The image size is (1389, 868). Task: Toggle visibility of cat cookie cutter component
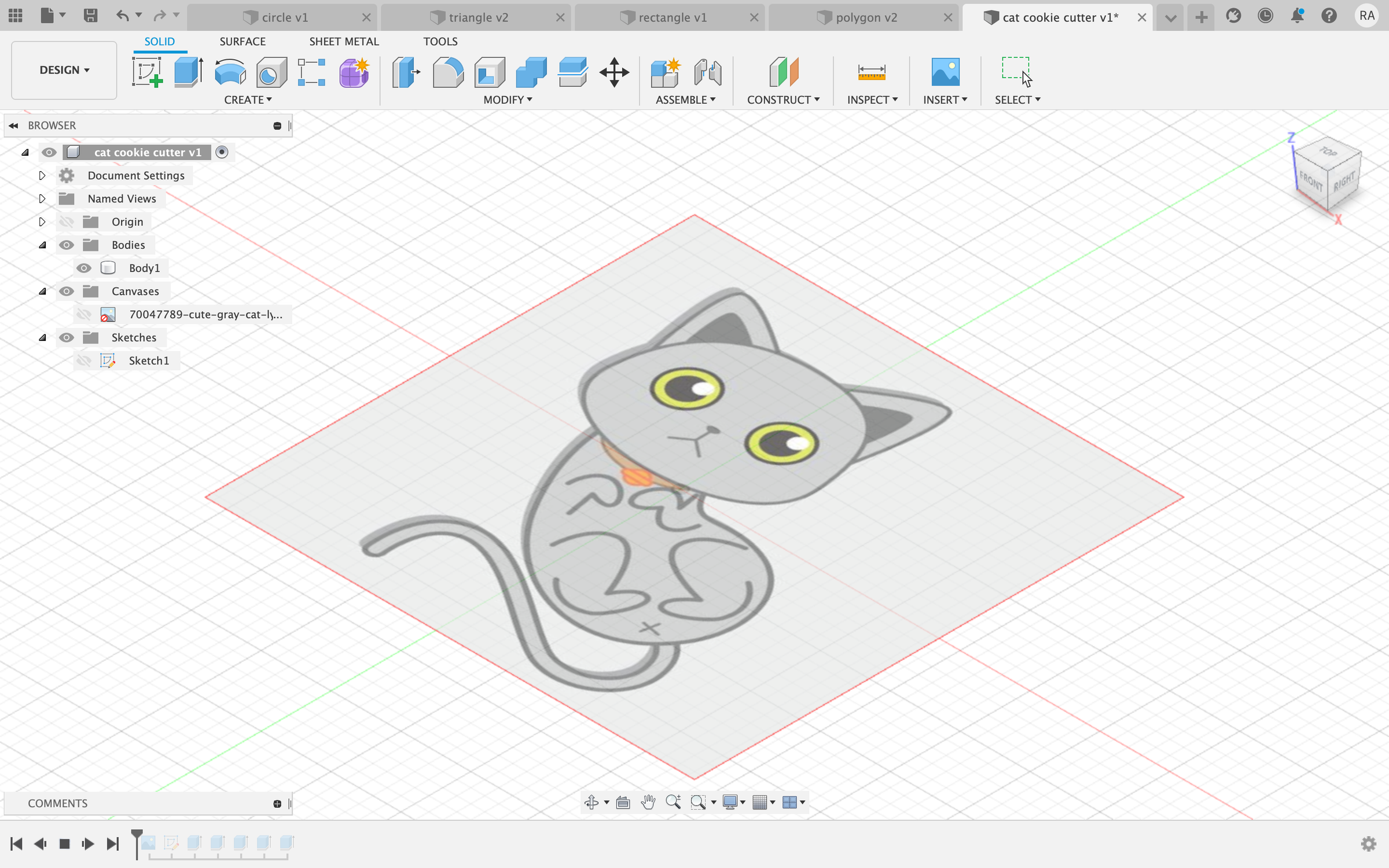point(49,152)
